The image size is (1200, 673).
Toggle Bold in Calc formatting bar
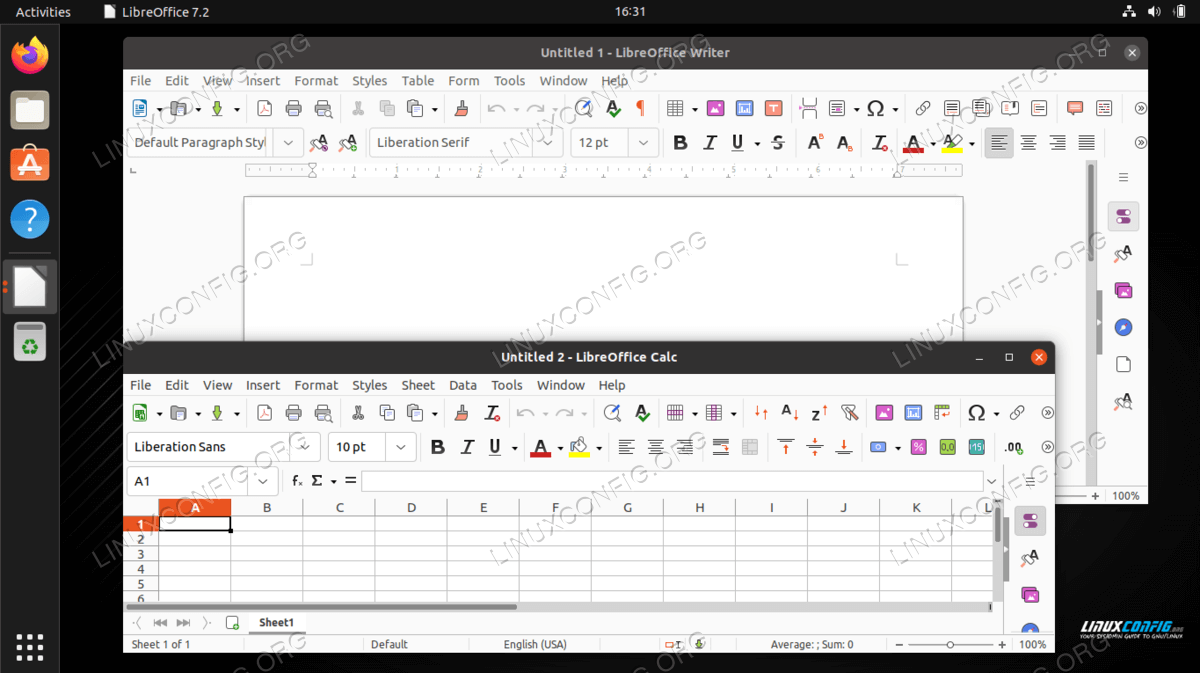click(x=437, y=447)
